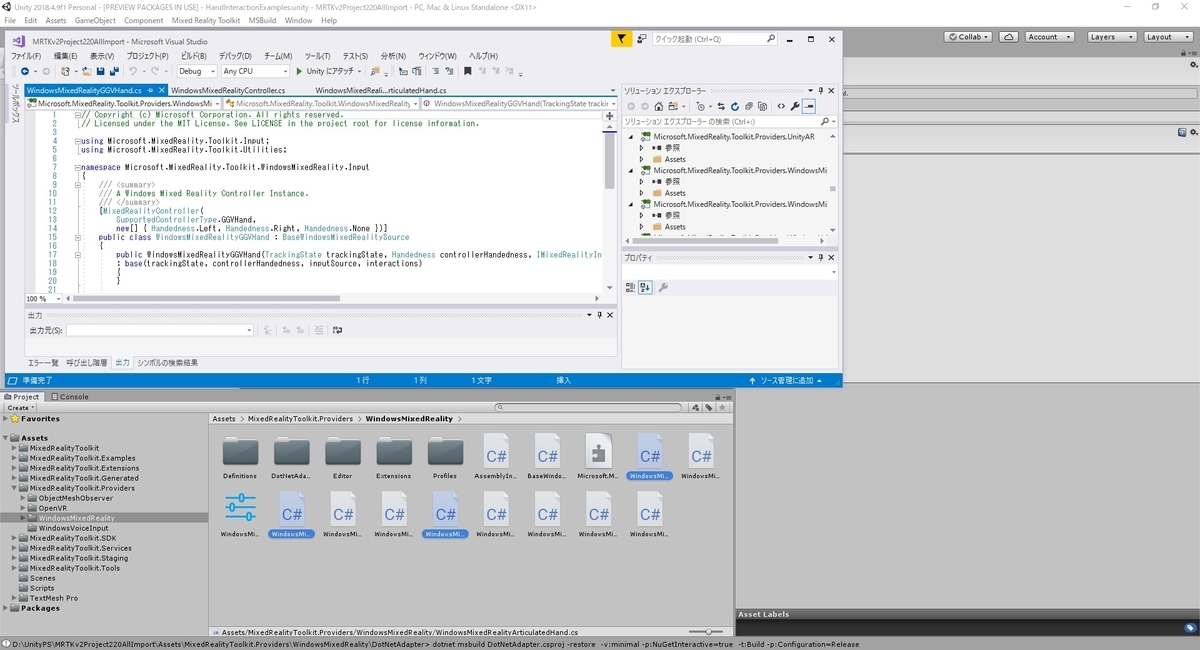Switch to Unity Console tab

tap(70, 396)
